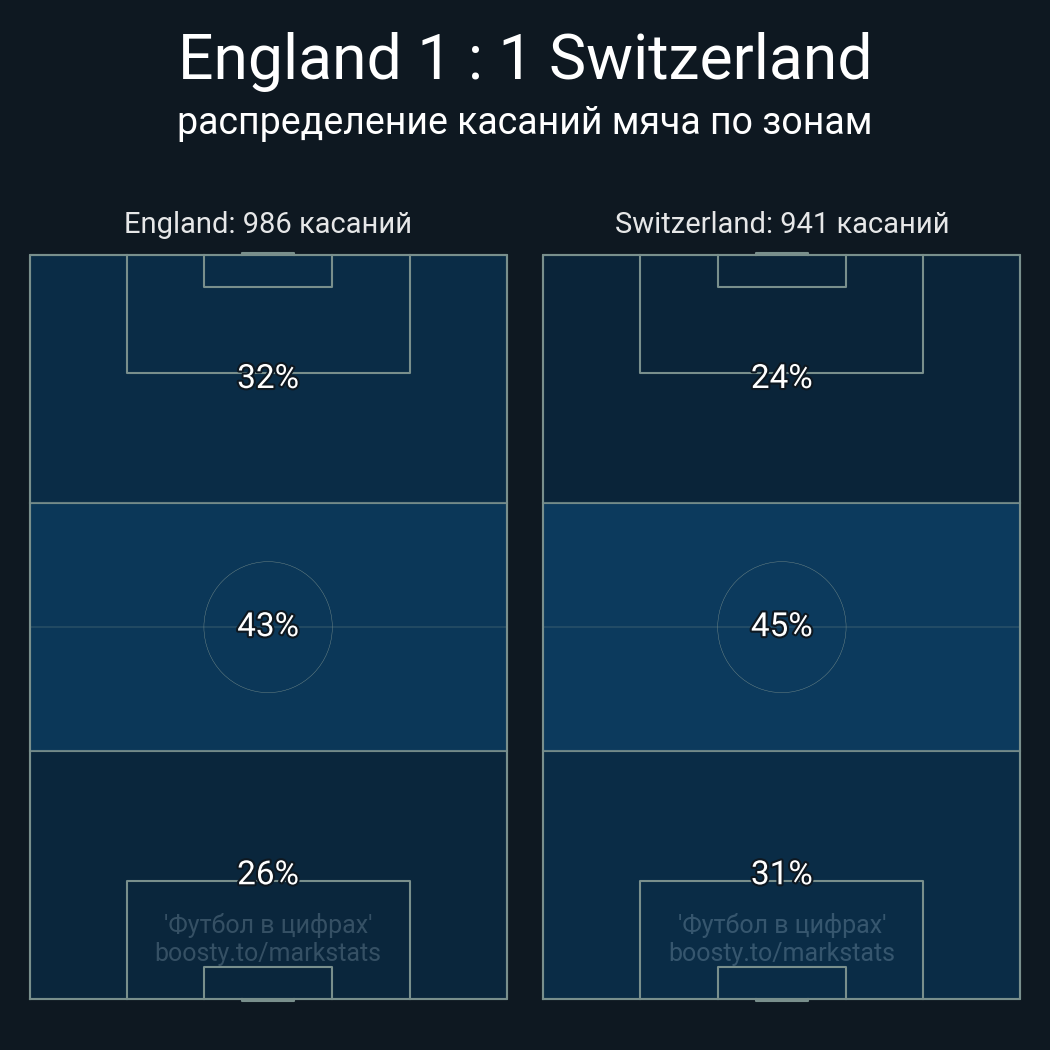Click 'Футбол в цифрах' watermark on England pitch
This screenshot has width=1050, height=1050.
(x=268, y=924)
